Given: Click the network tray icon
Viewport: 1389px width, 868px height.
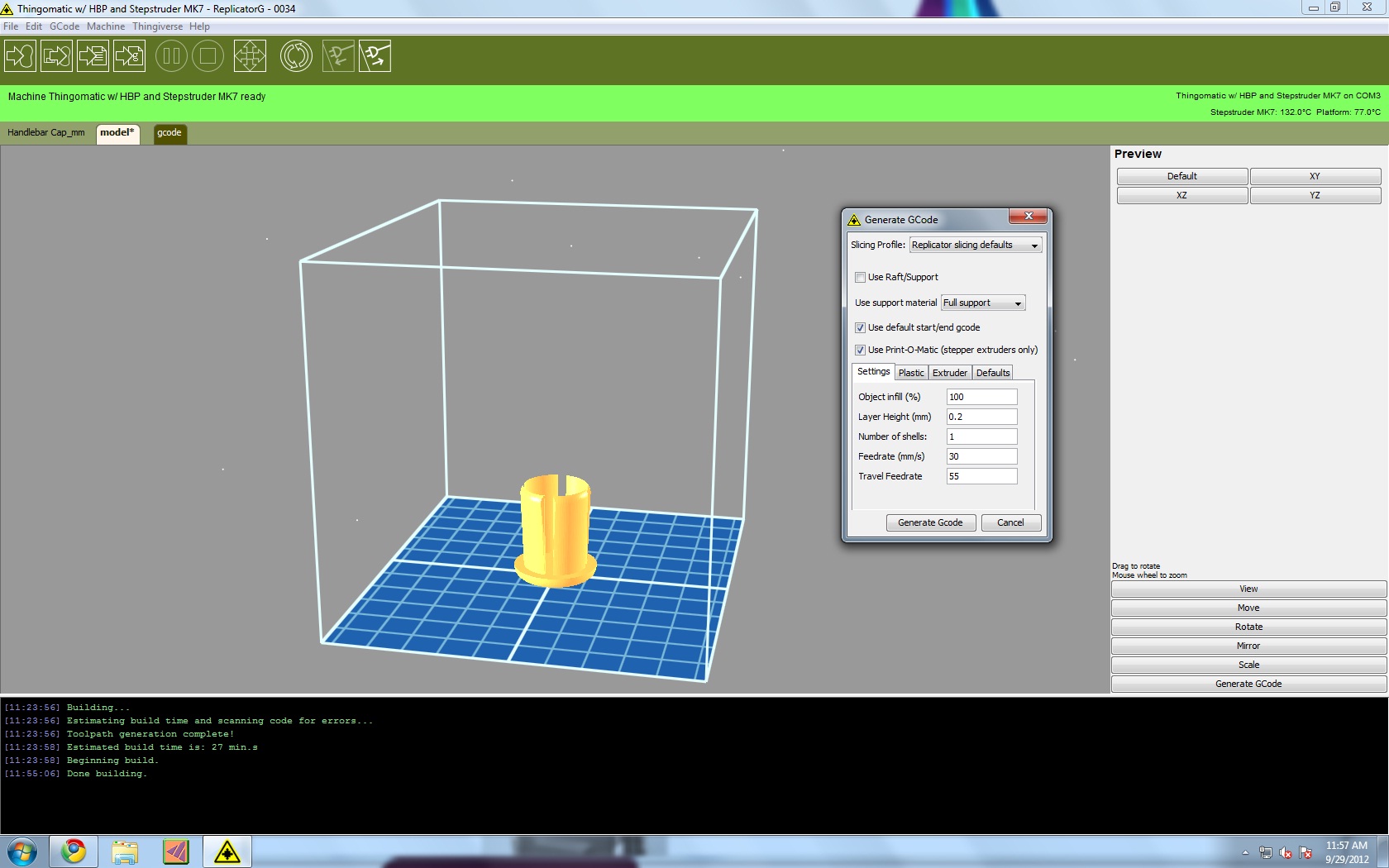Looking at the screenshot, I should tap(1266, 852).
